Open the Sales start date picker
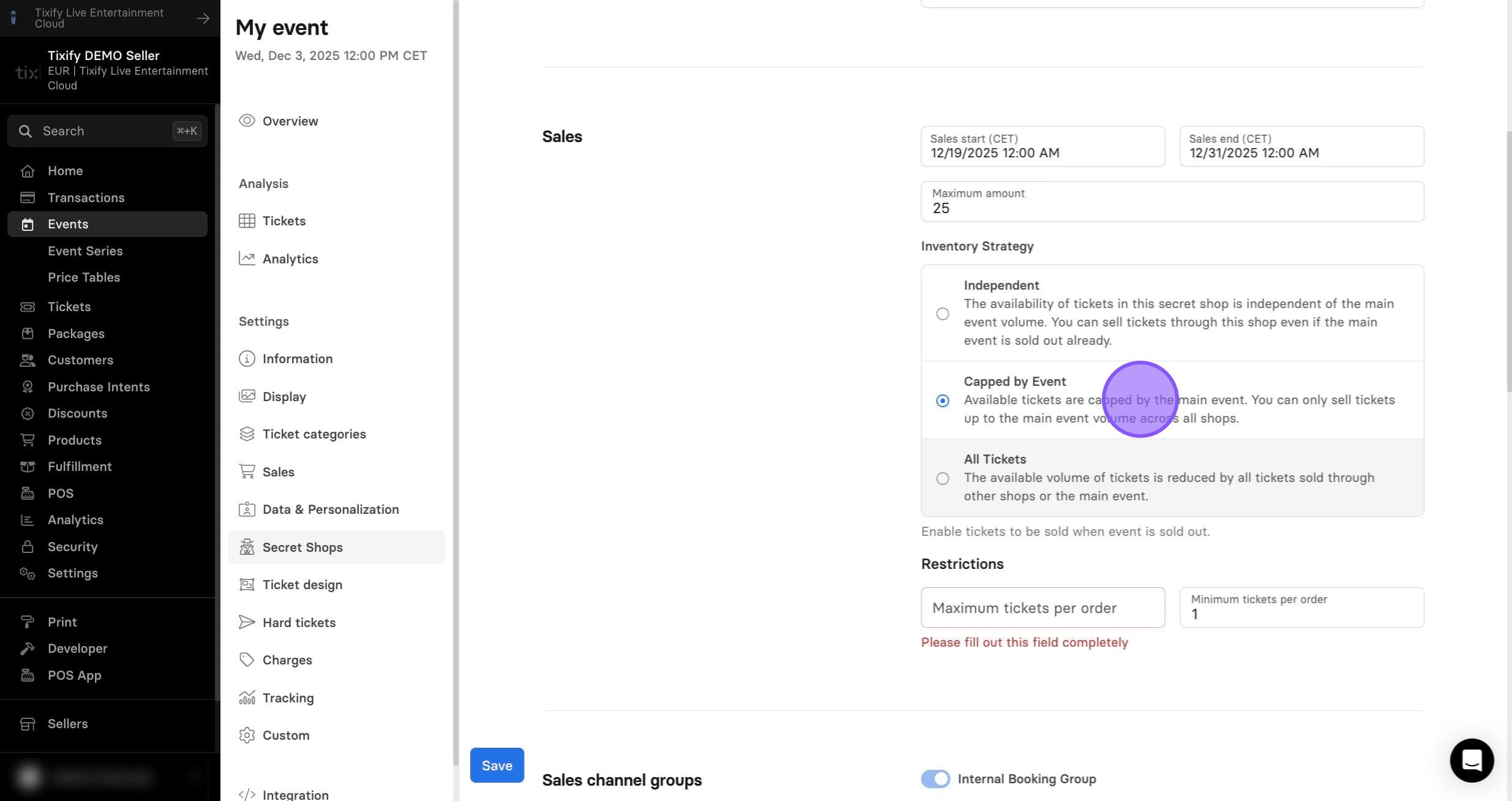Image resolution: width=1512 pixels, height=801 pixels. click(x=1042, y=146)
